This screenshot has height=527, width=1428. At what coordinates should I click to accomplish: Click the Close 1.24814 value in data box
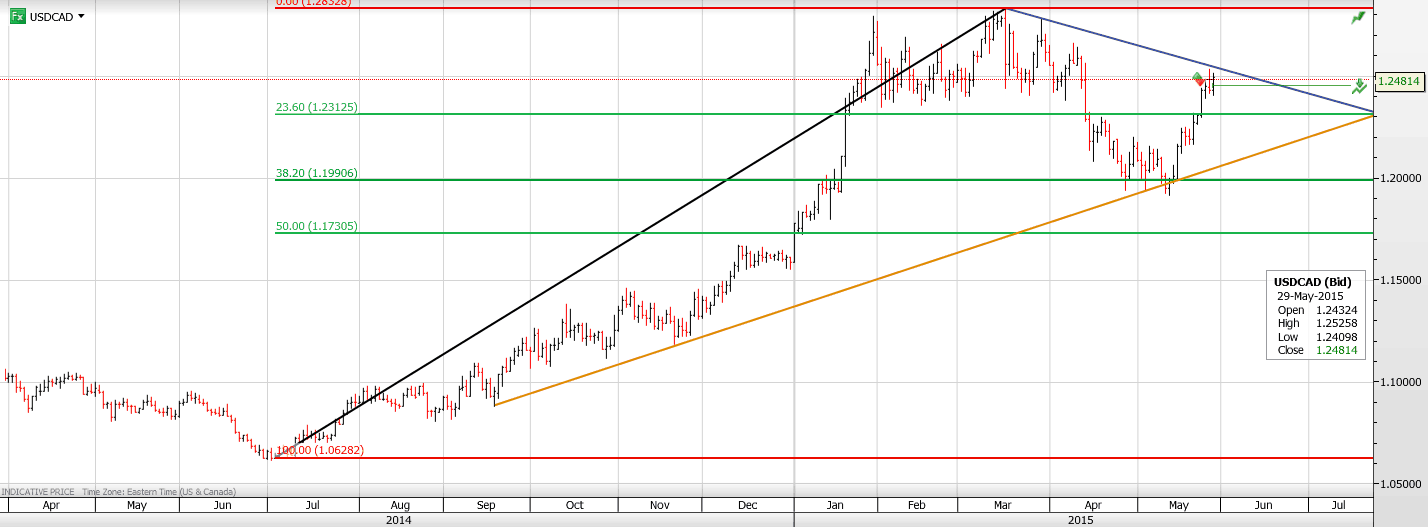[1335, 350]
